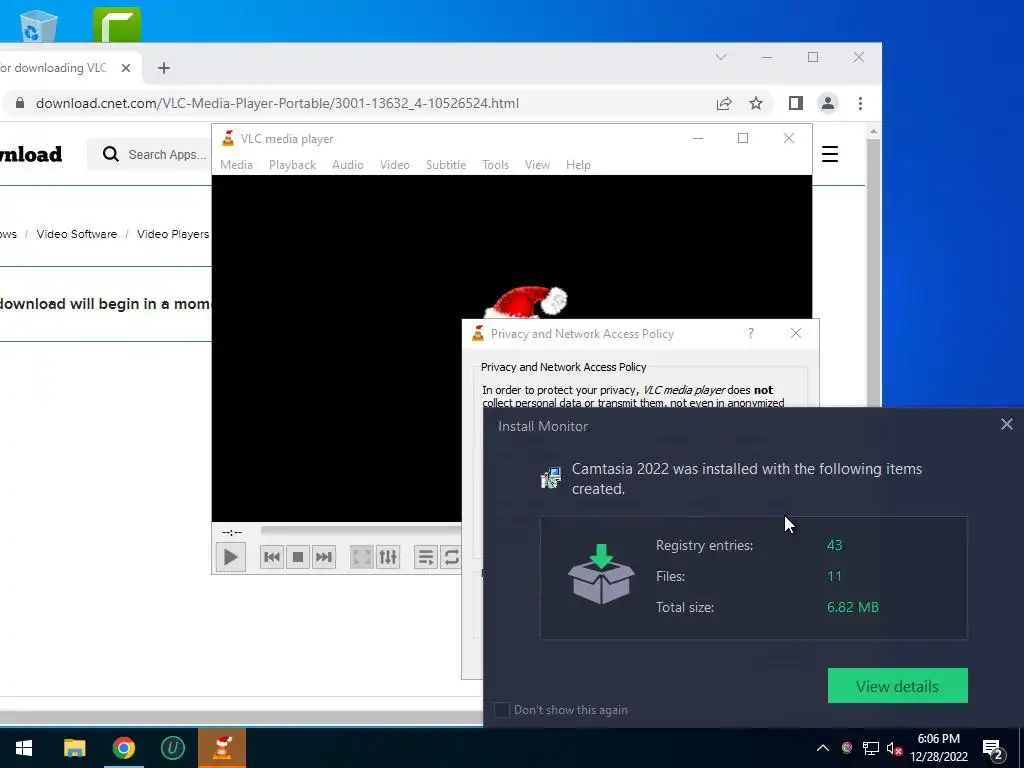Click View details in Install Monitor
This screenshot has height=768, width=1024.
pos(897,686)
